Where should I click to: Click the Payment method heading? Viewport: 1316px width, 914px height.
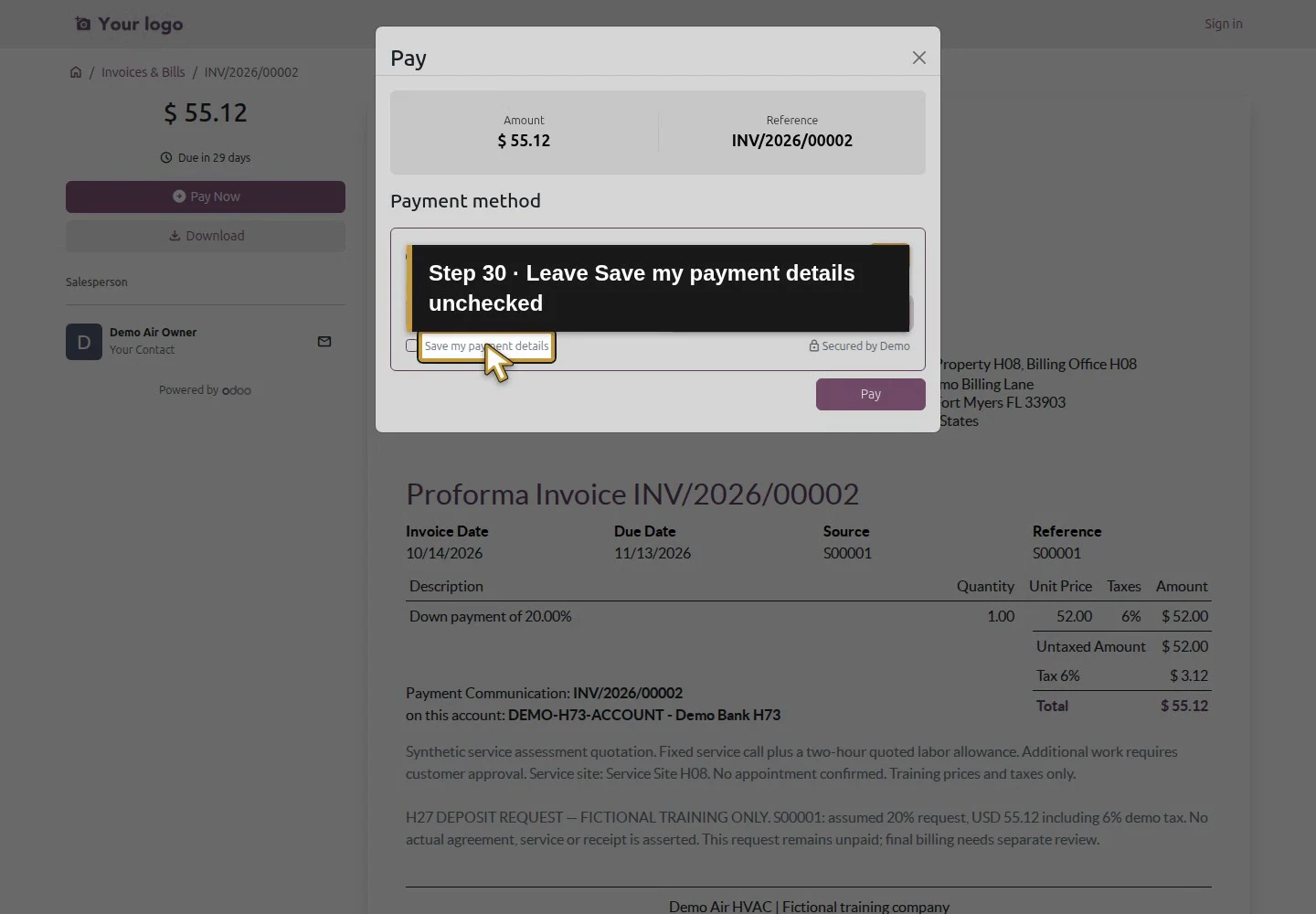pyautogui.click(x=466, y=201)
